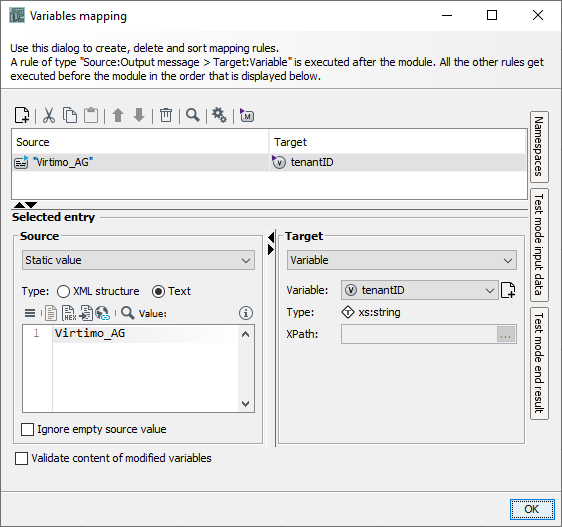Collapse Source pane with left arrow
Image resolution: width=562 pixels, height=527 pixels.
[271, 237]
